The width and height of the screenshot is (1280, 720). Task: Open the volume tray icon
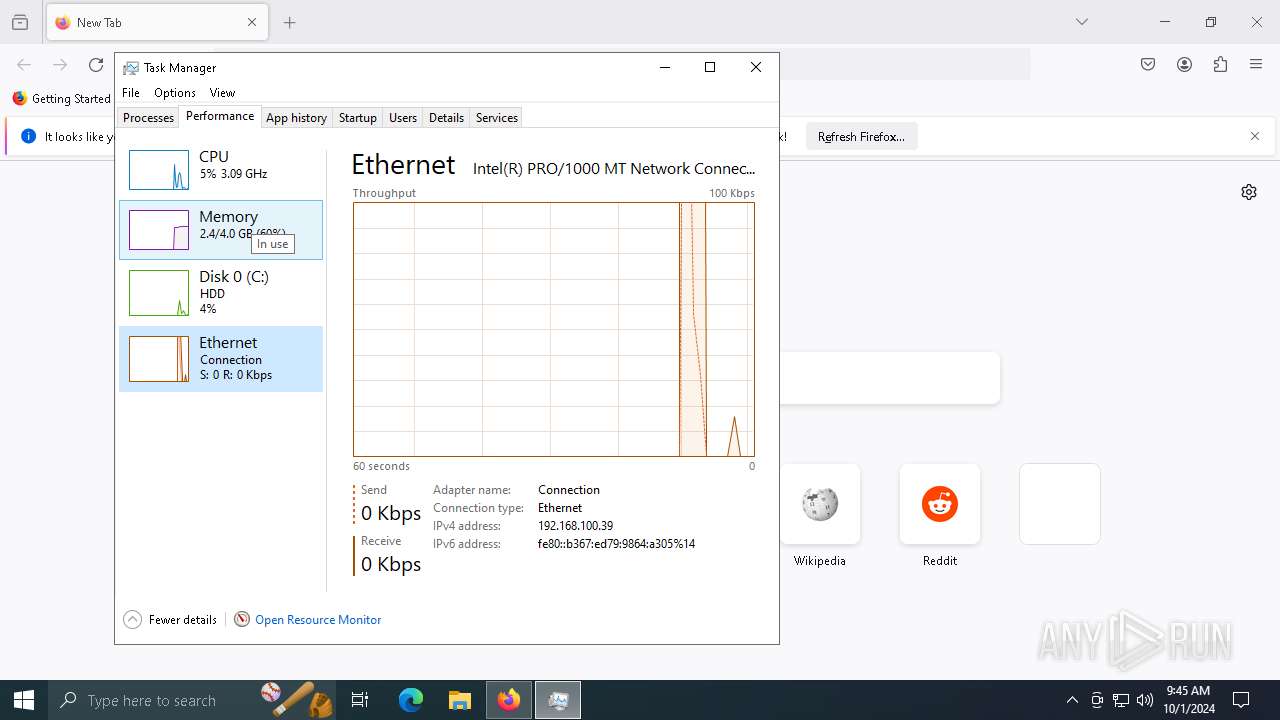1145,700
